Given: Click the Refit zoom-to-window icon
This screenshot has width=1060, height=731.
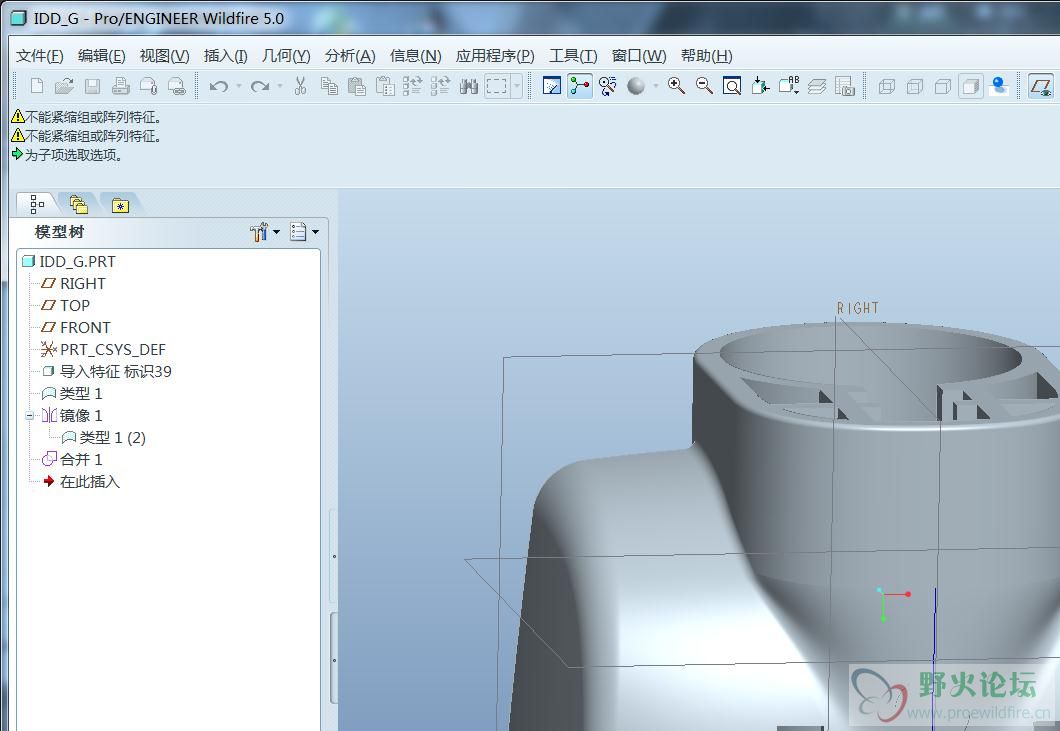Looking at the screenshot, I should [732, 86].
